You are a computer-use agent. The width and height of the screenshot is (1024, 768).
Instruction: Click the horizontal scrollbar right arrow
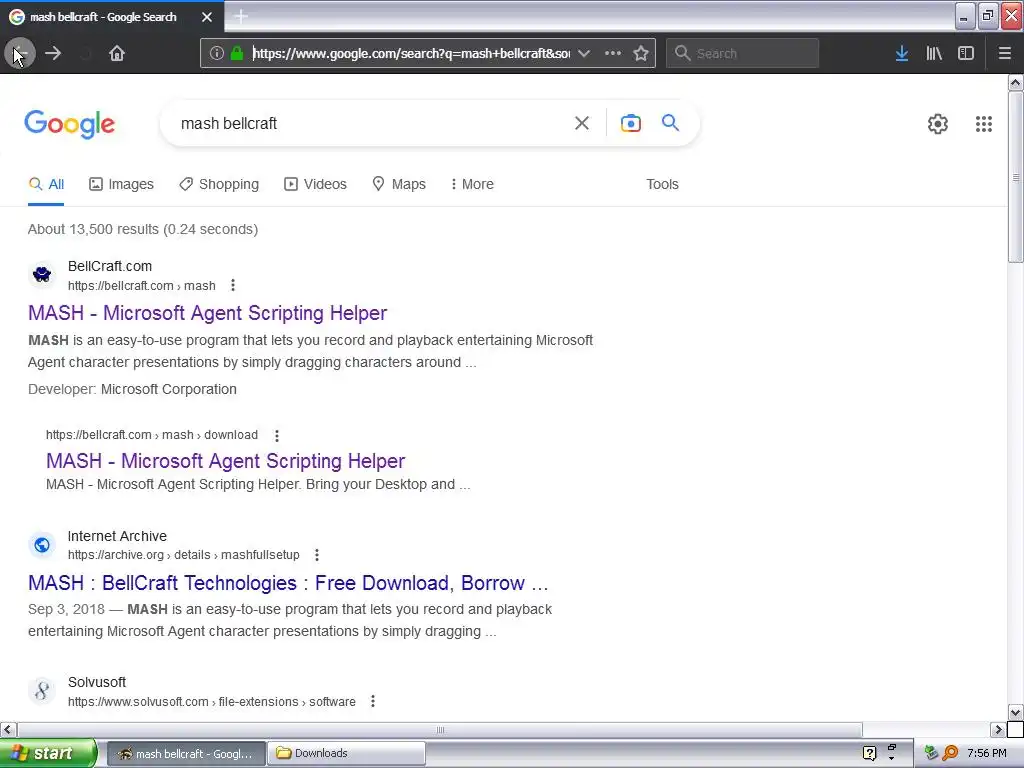tap(998, 729)
